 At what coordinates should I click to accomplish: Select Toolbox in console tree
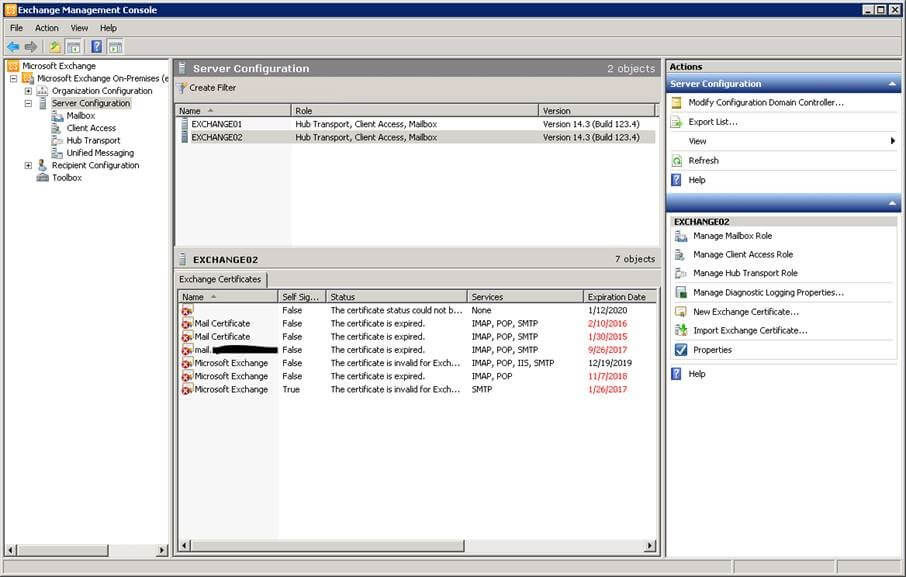(x=67, y=178)
